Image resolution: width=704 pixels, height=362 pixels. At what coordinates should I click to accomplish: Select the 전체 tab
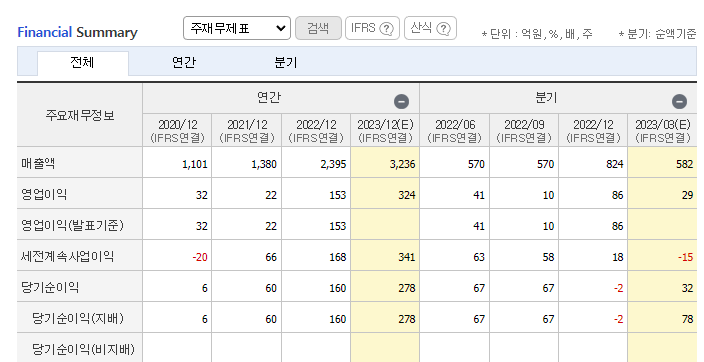coord(83,63)
